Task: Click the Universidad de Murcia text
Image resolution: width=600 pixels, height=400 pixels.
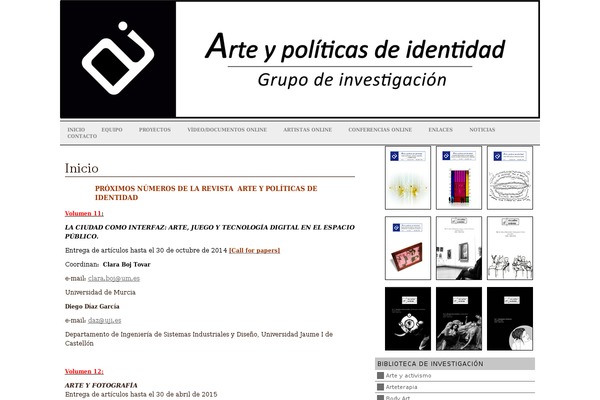Action: point(100,292)
